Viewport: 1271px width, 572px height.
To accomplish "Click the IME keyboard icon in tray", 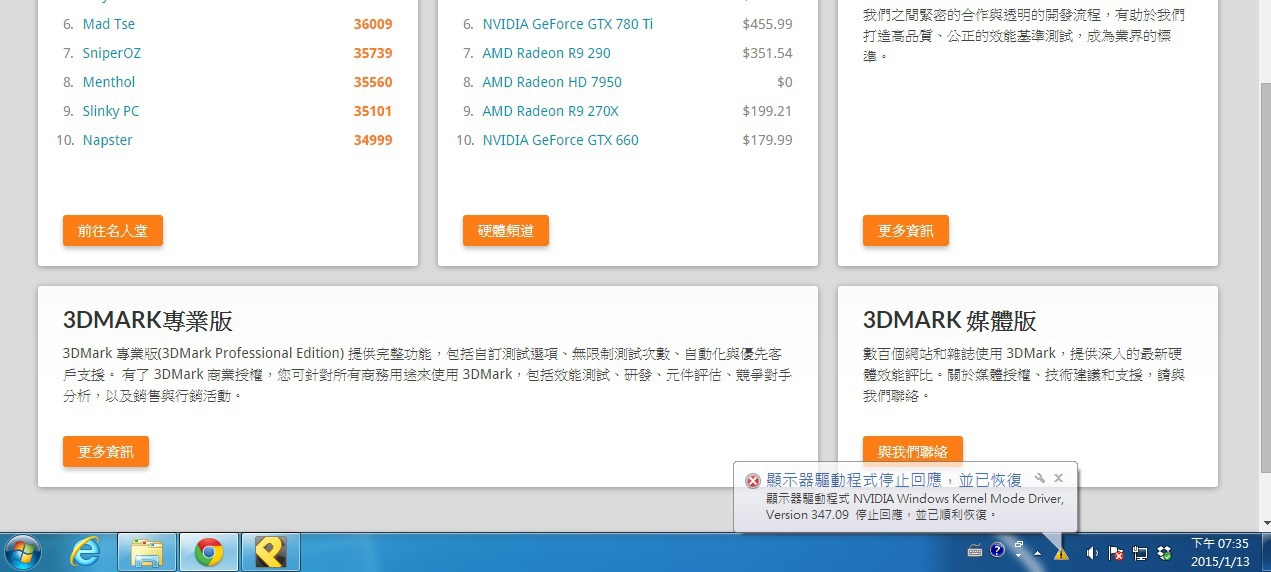I will point(976,551).
